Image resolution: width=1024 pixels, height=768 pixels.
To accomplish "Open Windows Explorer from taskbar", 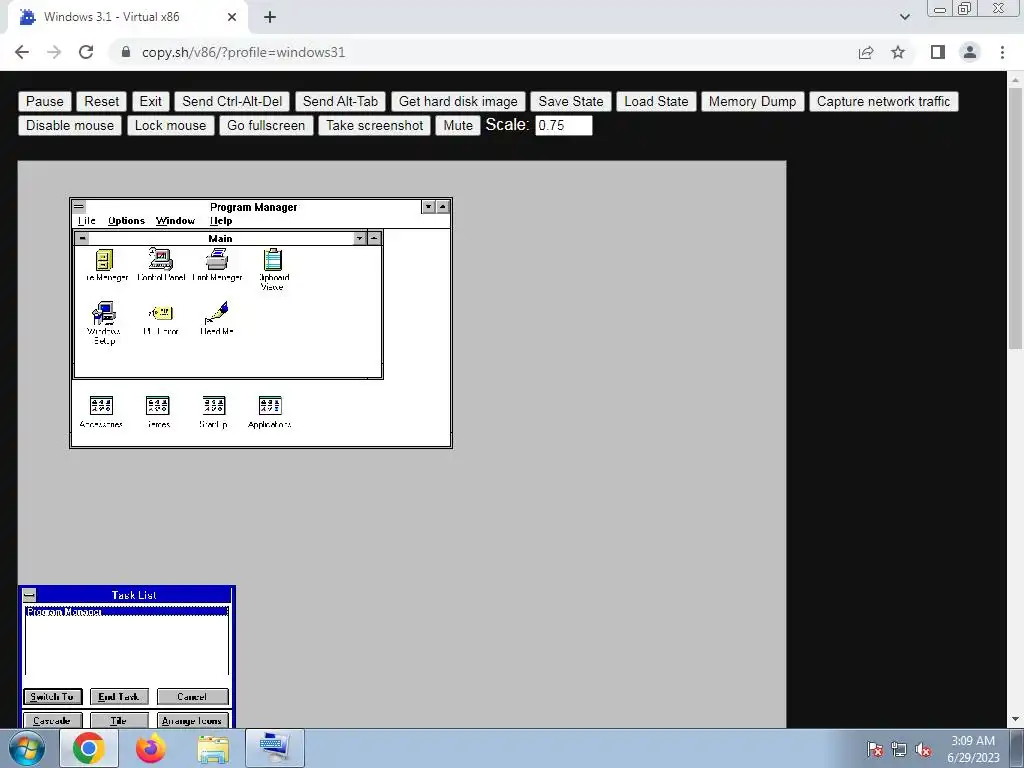I will click(213, 749).
